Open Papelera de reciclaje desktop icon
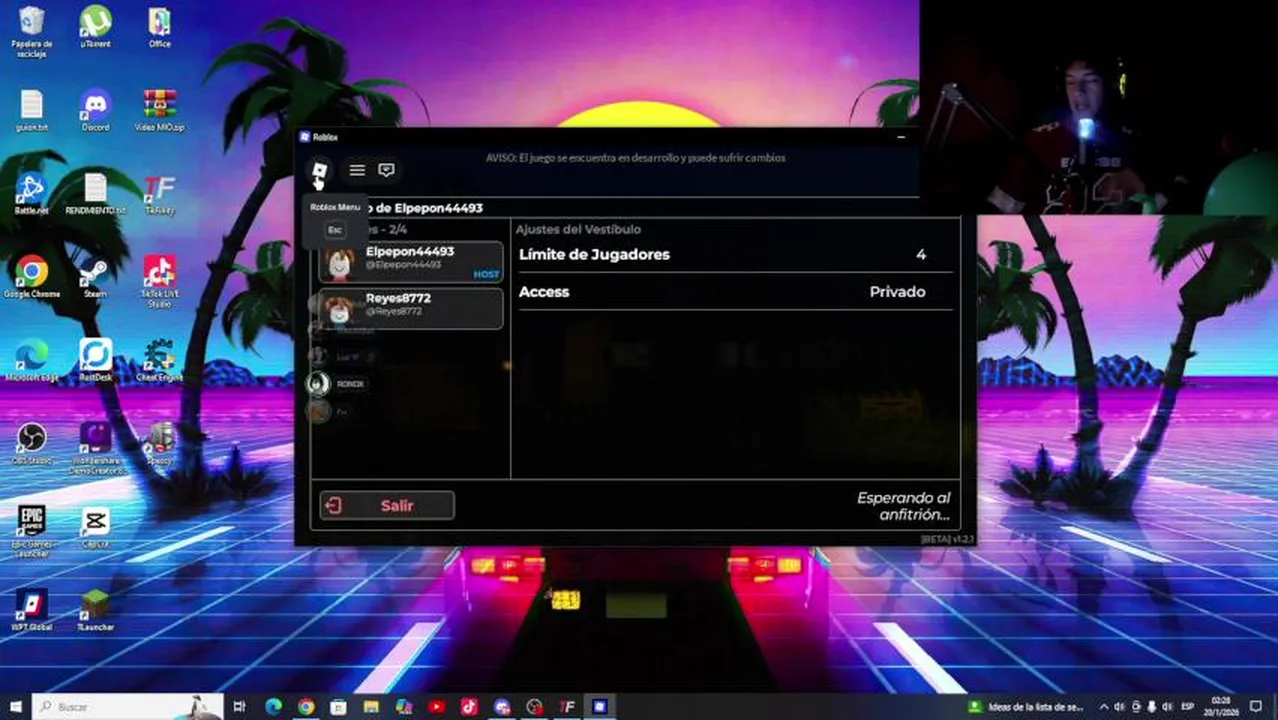Viewport: 1278px width, 720px height. coord(31,32)
